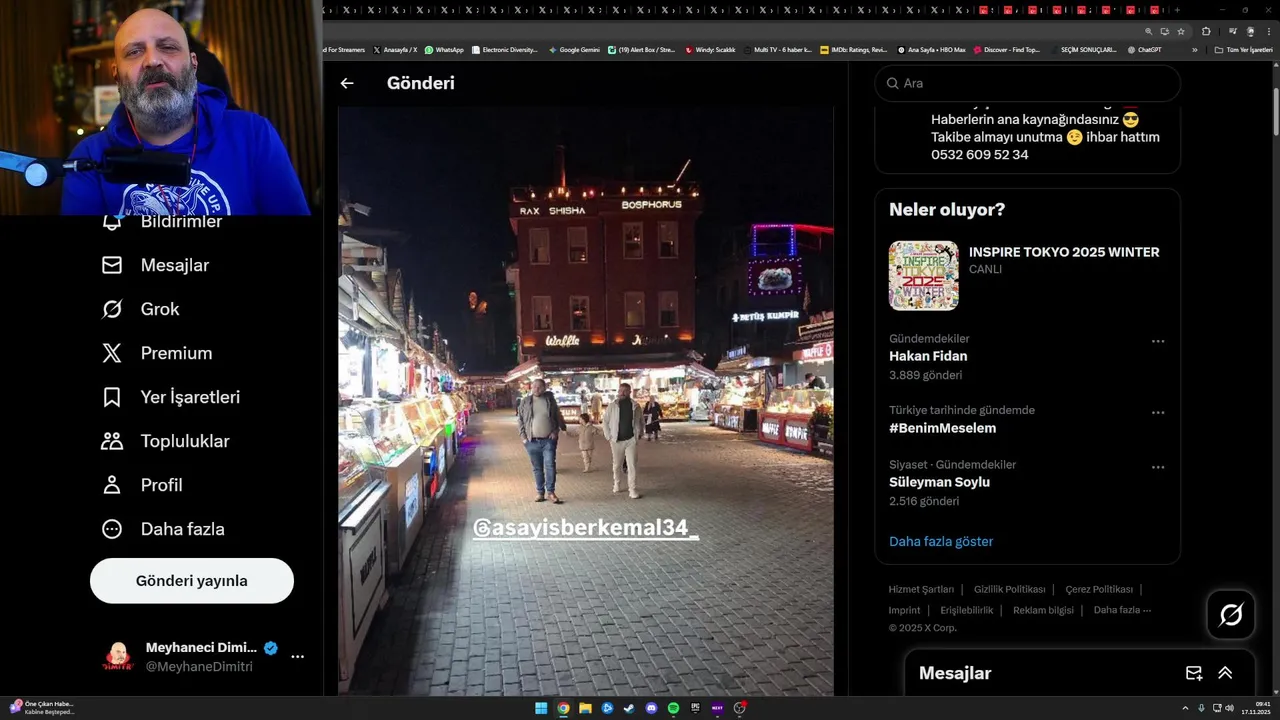Open Grok in the left sidebar
1280x720 pixels.
click(140, 309)
